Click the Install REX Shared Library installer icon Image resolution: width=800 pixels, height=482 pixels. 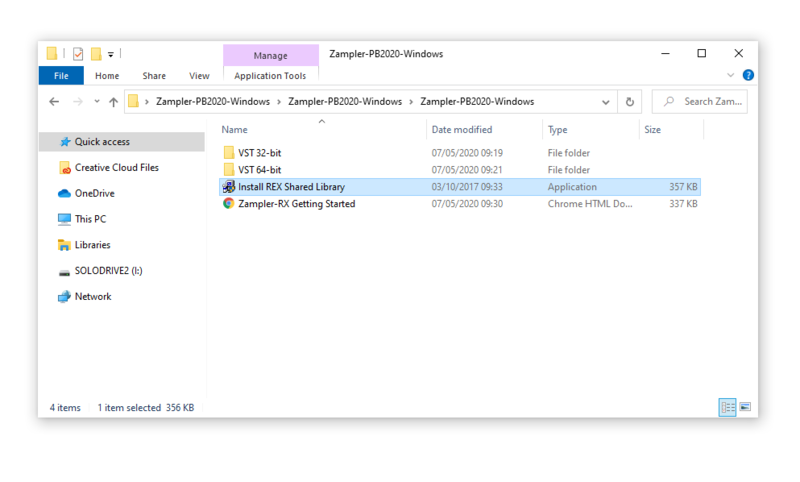(229, 187)
